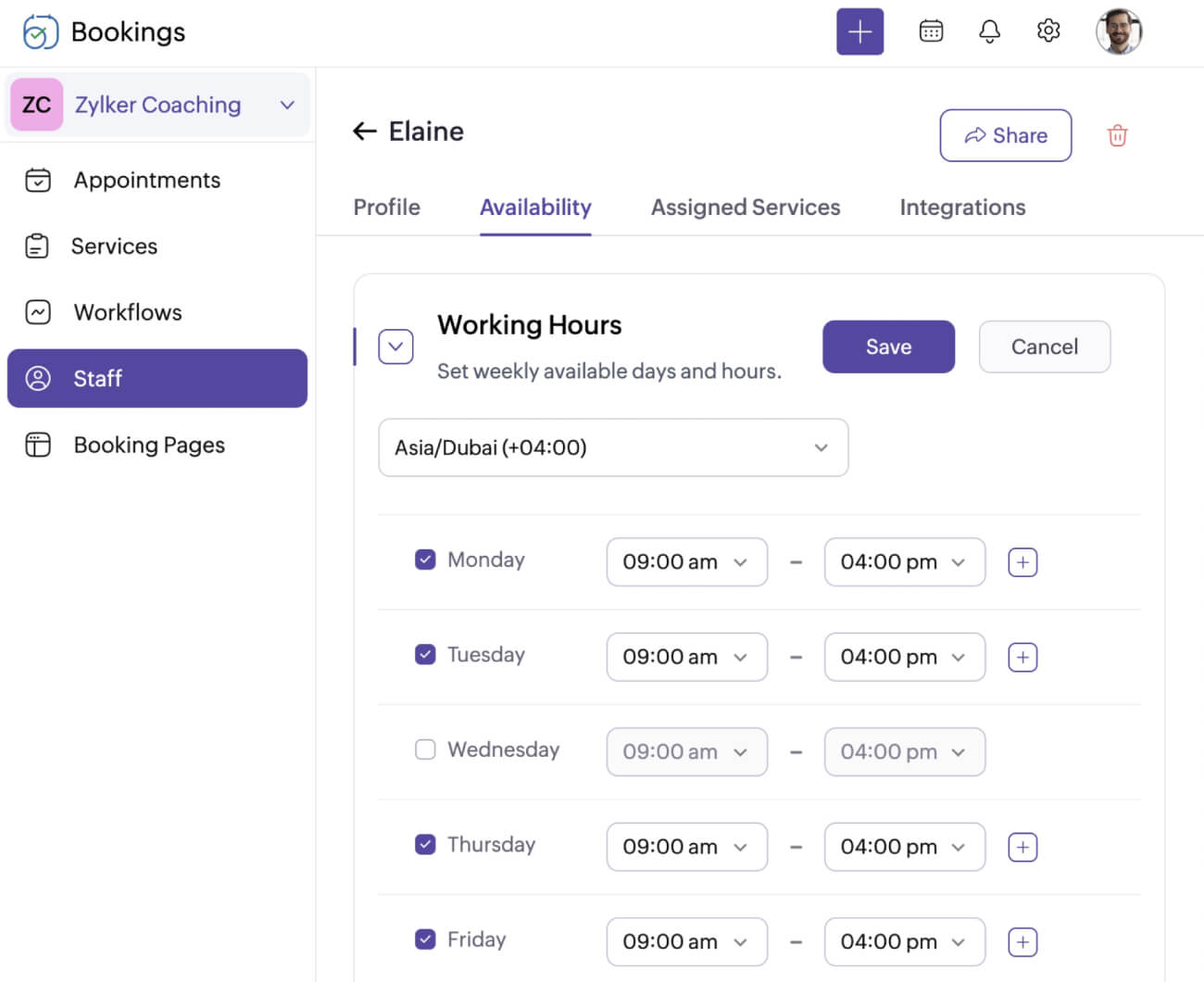Add time slot for Monday
The height and width of the screenshot is (982, 1204).
coord(1022,562)
